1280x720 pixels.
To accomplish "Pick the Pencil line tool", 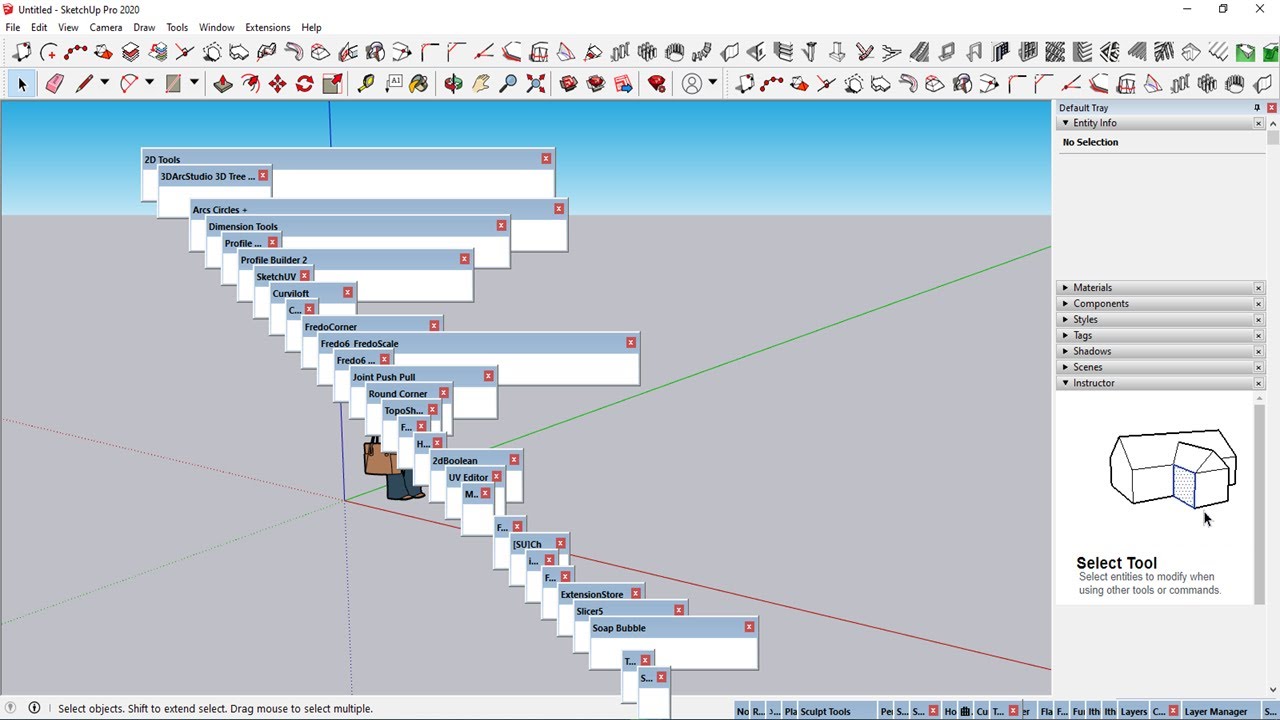I will point(84,84).
